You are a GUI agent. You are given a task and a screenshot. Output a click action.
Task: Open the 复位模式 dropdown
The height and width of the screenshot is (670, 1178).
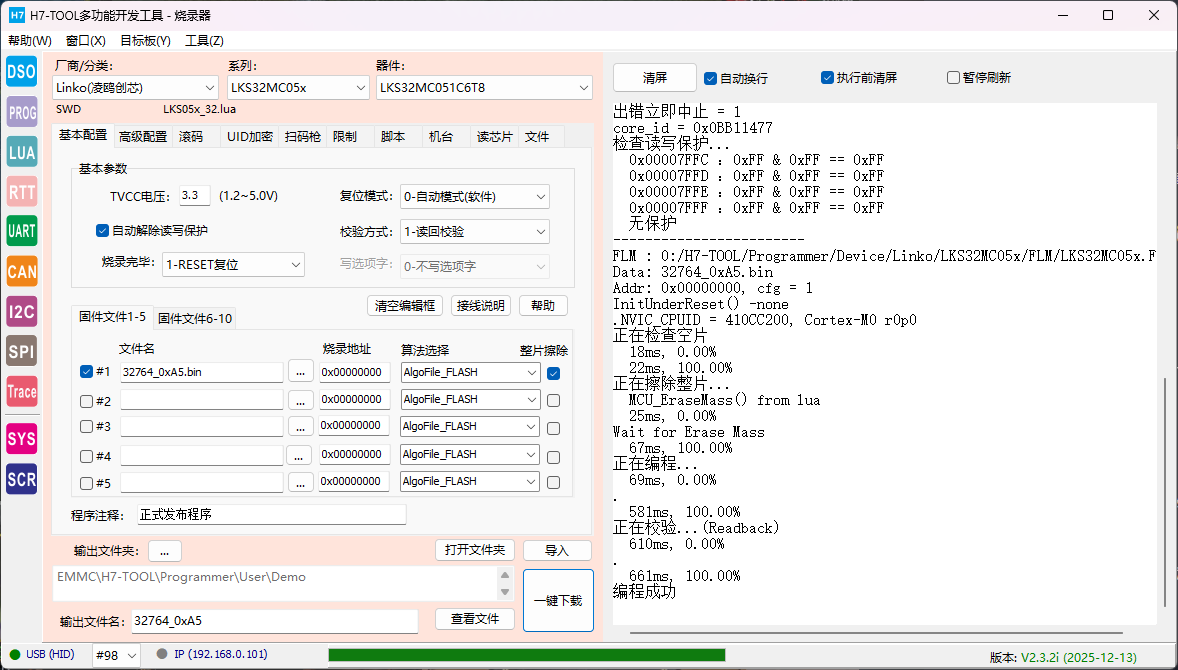coord(474,197)
